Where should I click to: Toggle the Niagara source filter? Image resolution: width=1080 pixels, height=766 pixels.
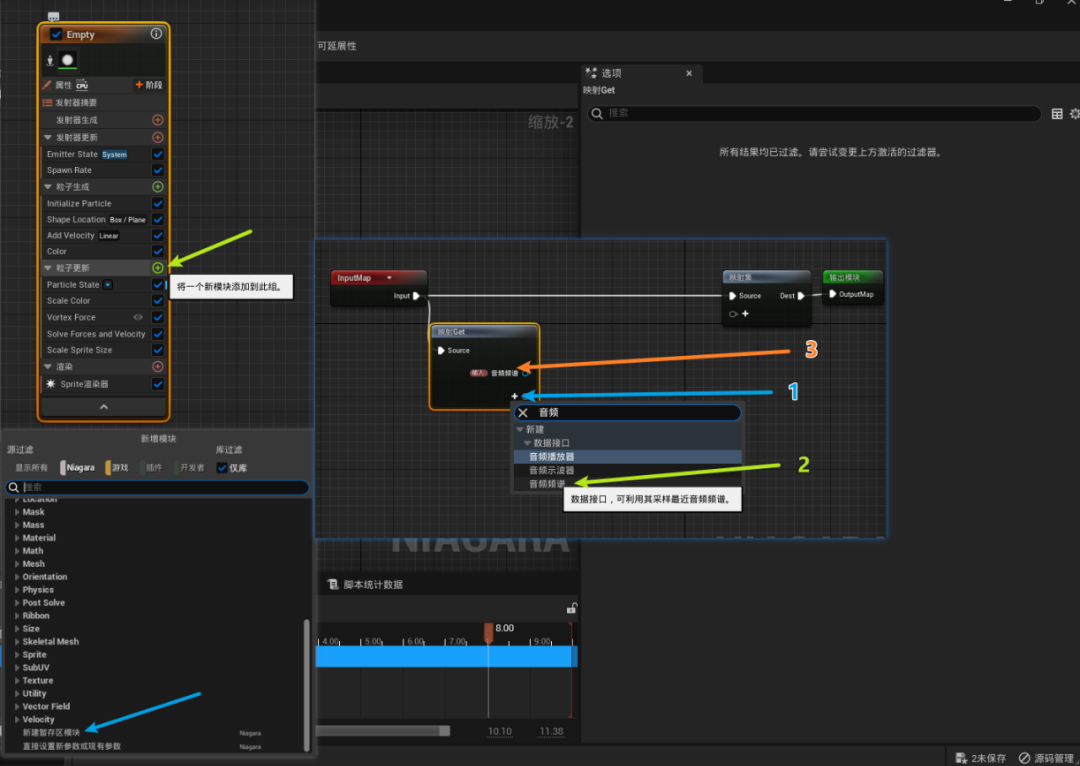point(77,468)
